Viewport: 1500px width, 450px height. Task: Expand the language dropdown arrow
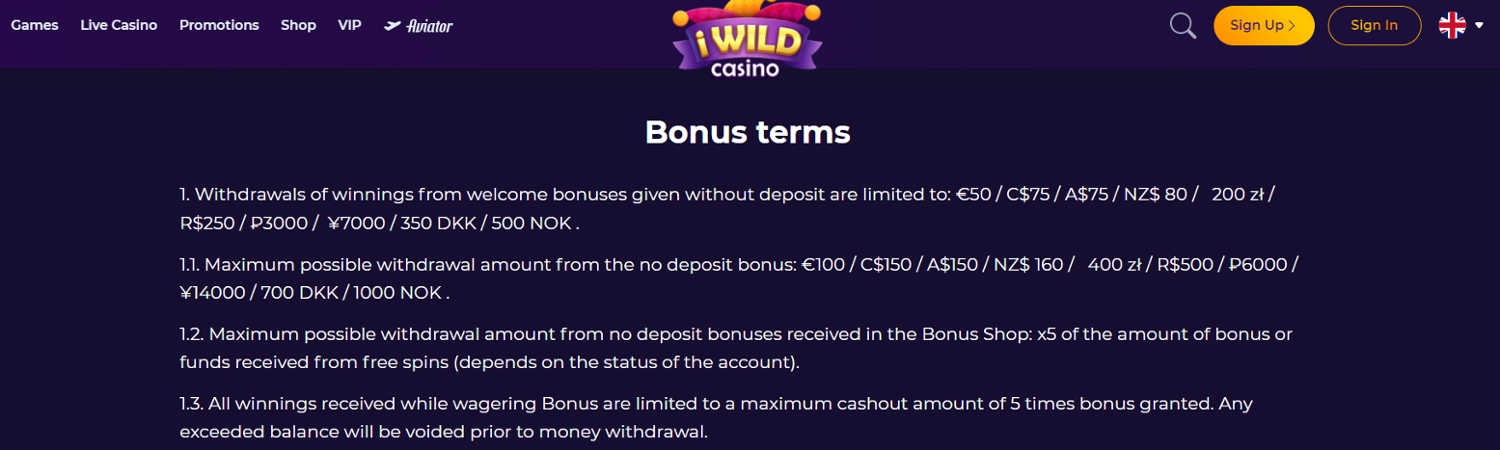tap(1479, 26)
